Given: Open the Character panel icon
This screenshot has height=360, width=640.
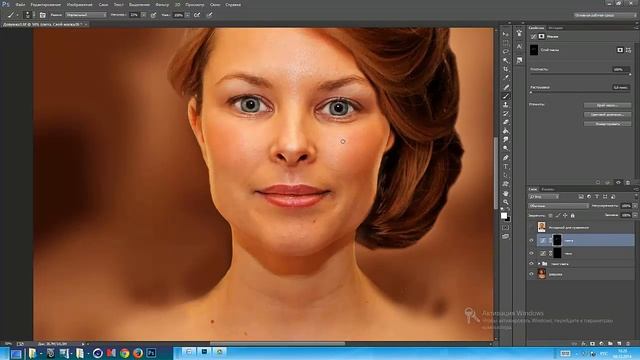Looking at the screenshot, I should click(519, 47).
